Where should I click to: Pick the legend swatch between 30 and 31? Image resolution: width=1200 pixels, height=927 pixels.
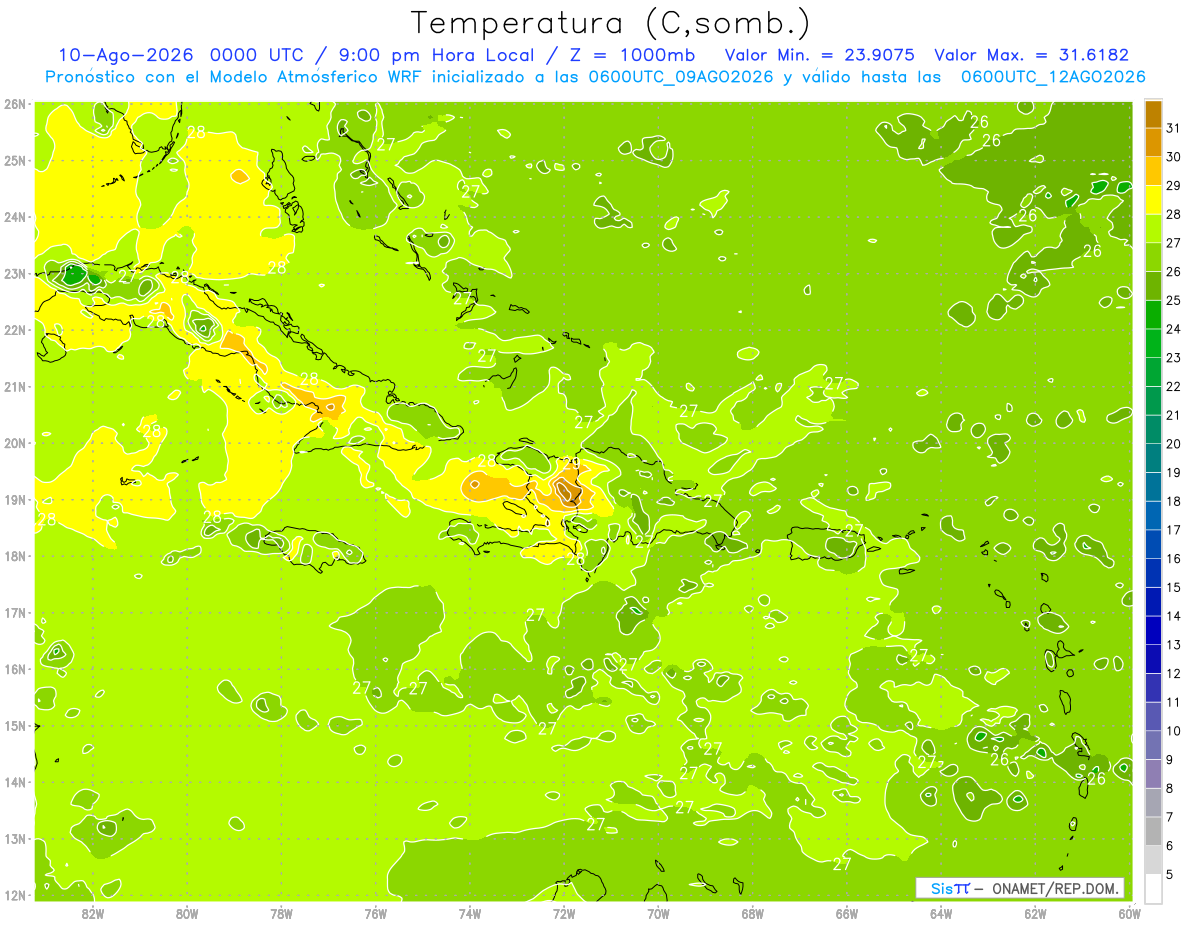[x=1153, y=142]
